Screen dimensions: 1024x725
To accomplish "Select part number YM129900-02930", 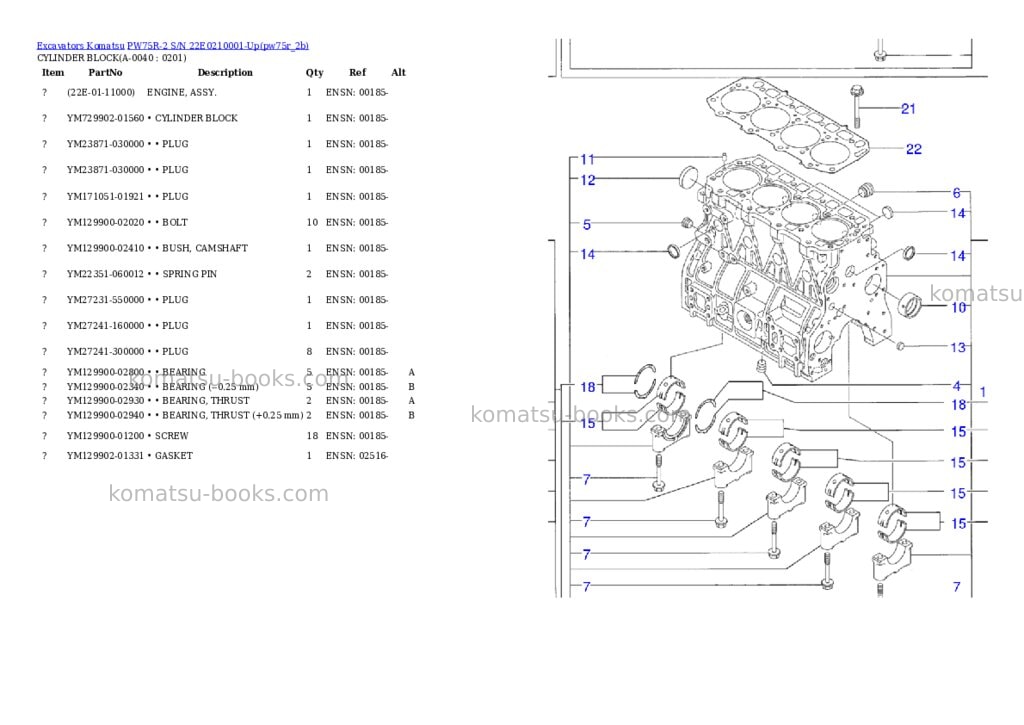I will pos(105,401).
